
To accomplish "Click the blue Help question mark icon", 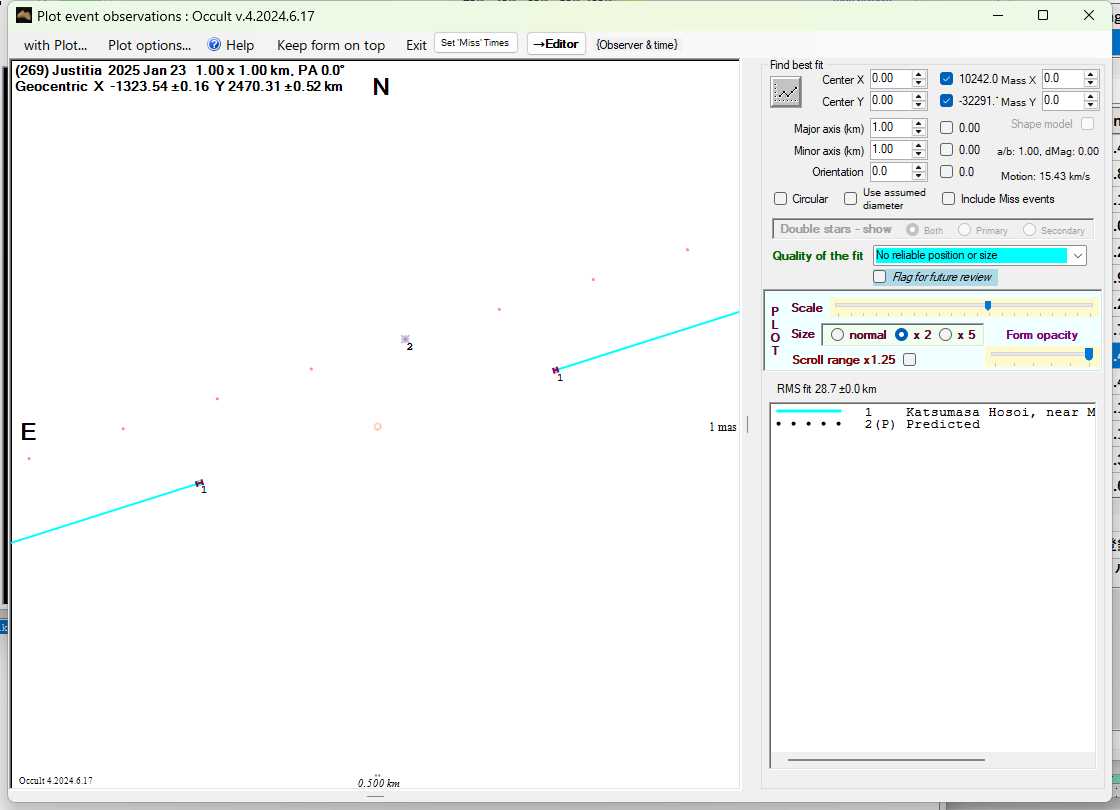I will coord(214,45).
